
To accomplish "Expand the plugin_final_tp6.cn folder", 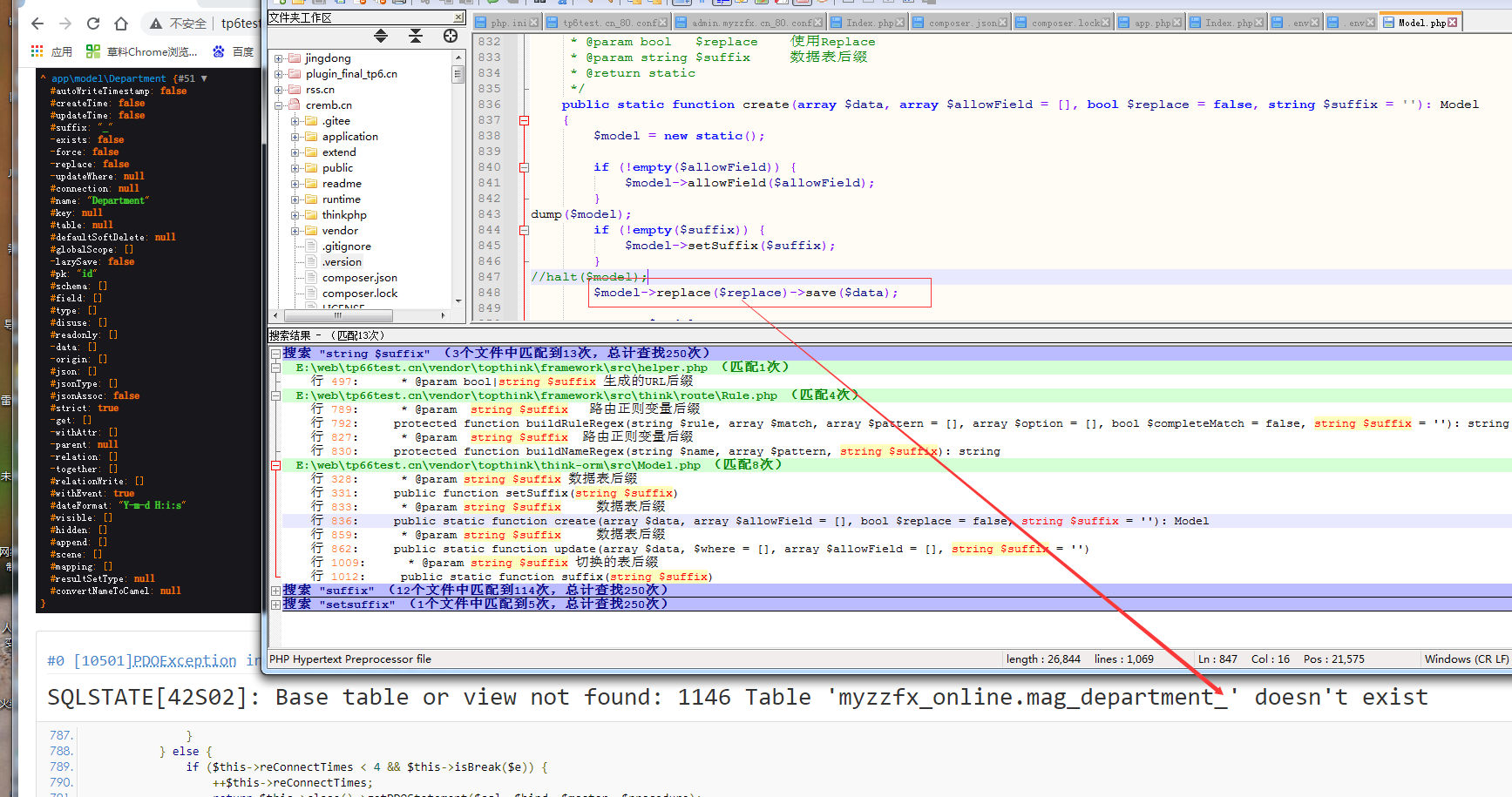I will coord(279,74).
